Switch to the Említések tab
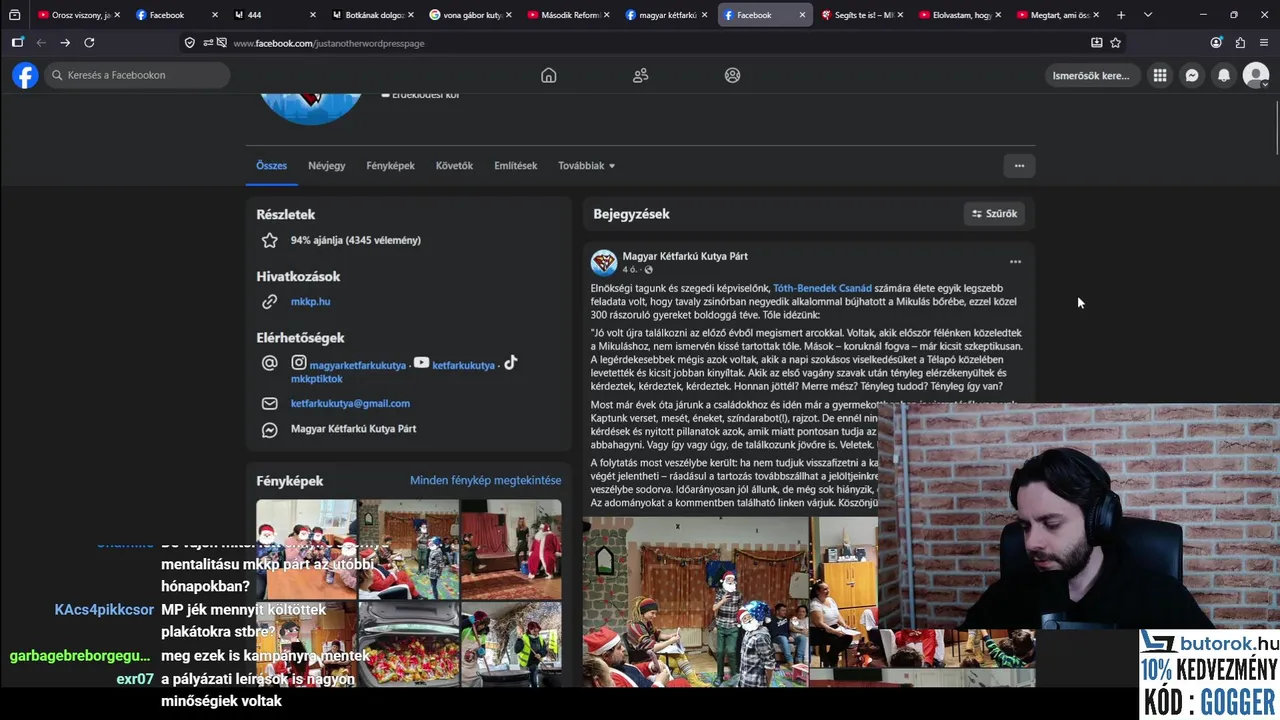Viewport: 1280px width, 720px height. 515,166
